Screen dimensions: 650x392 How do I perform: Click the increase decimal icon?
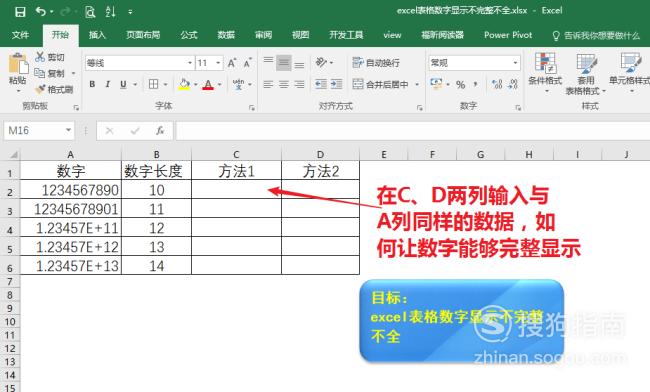[497, 85]
